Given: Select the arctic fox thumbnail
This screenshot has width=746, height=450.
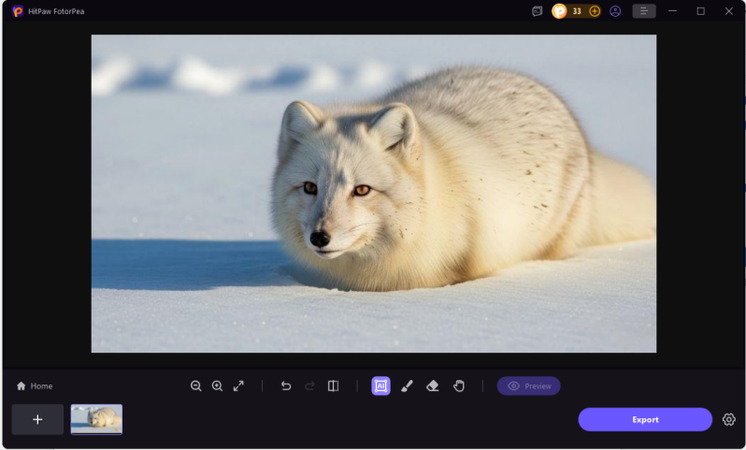Looking at the screenshot, I should [x=97, y=419].
